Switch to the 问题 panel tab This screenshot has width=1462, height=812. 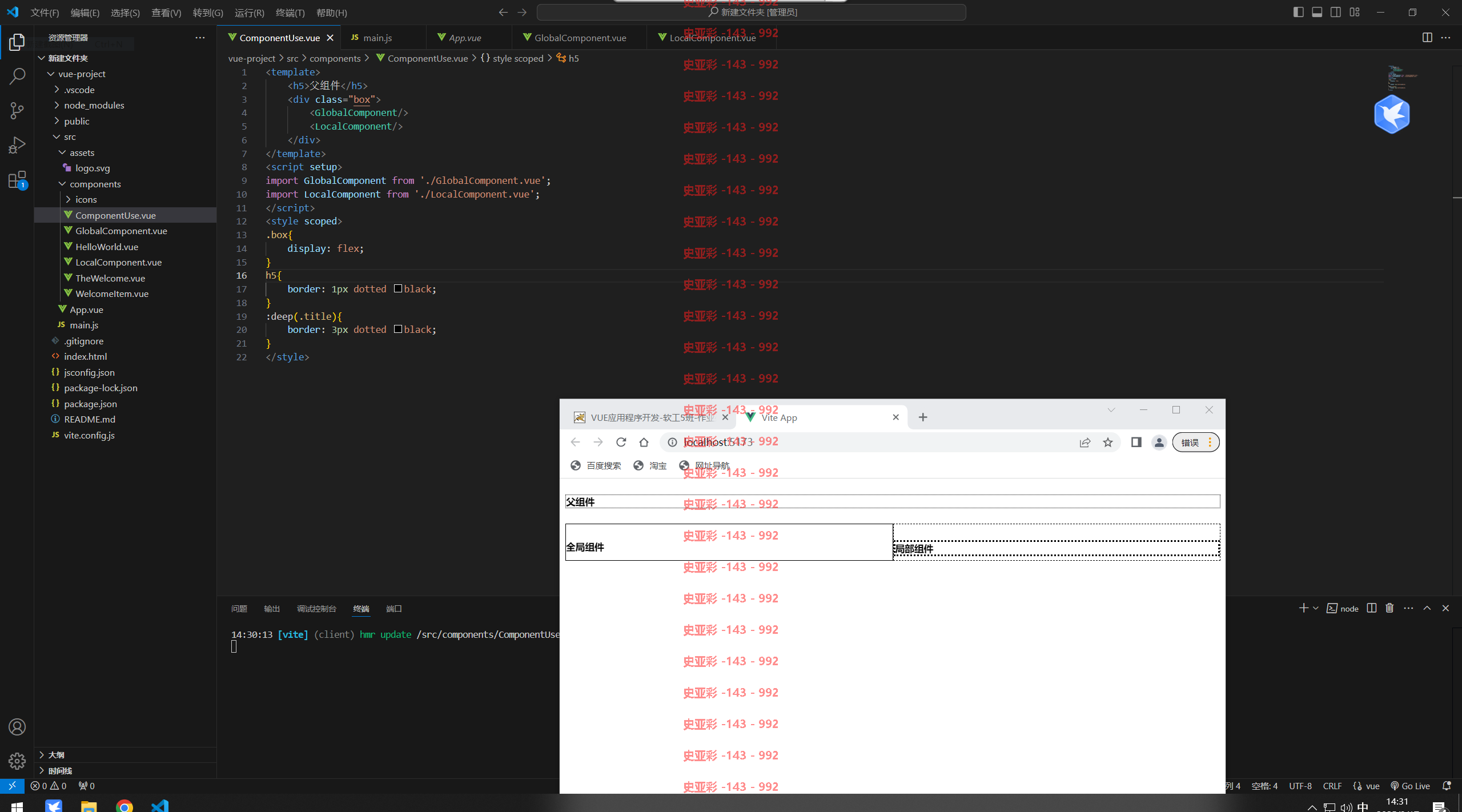coord(239,609)
